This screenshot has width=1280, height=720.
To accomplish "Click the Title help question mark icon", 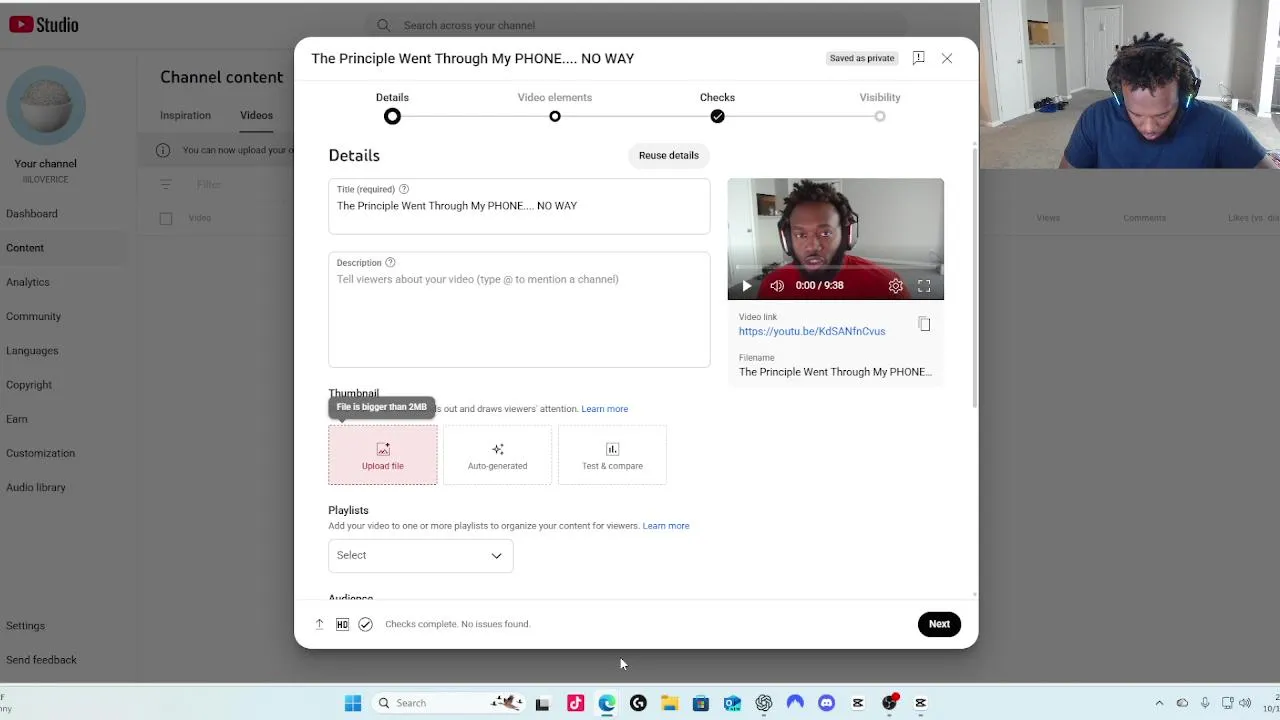I will (404, 189).
